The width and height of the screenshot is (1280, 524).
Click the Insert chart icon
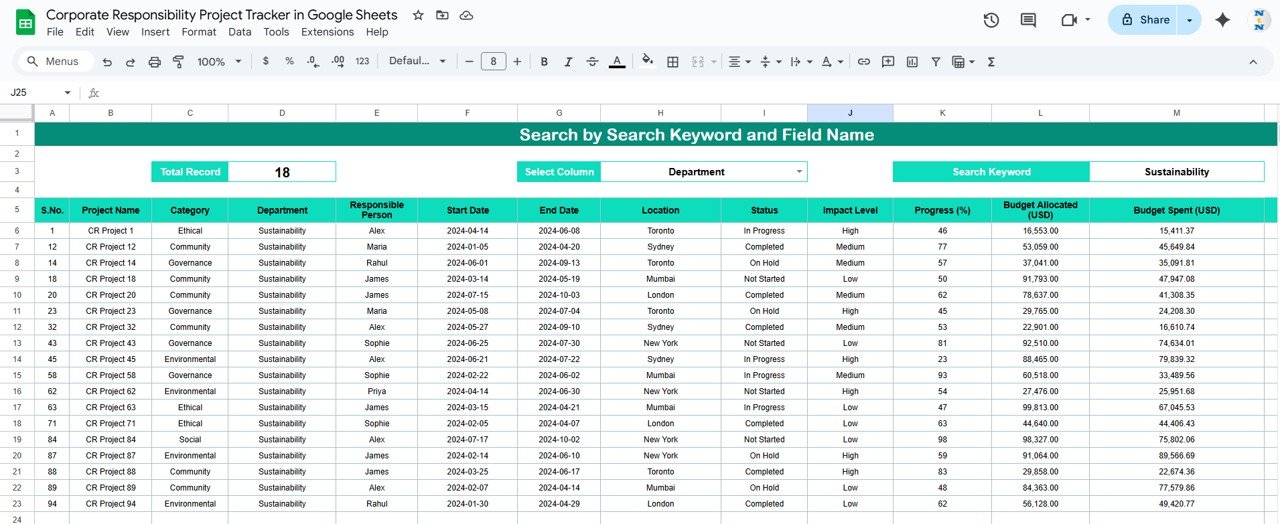912,62
